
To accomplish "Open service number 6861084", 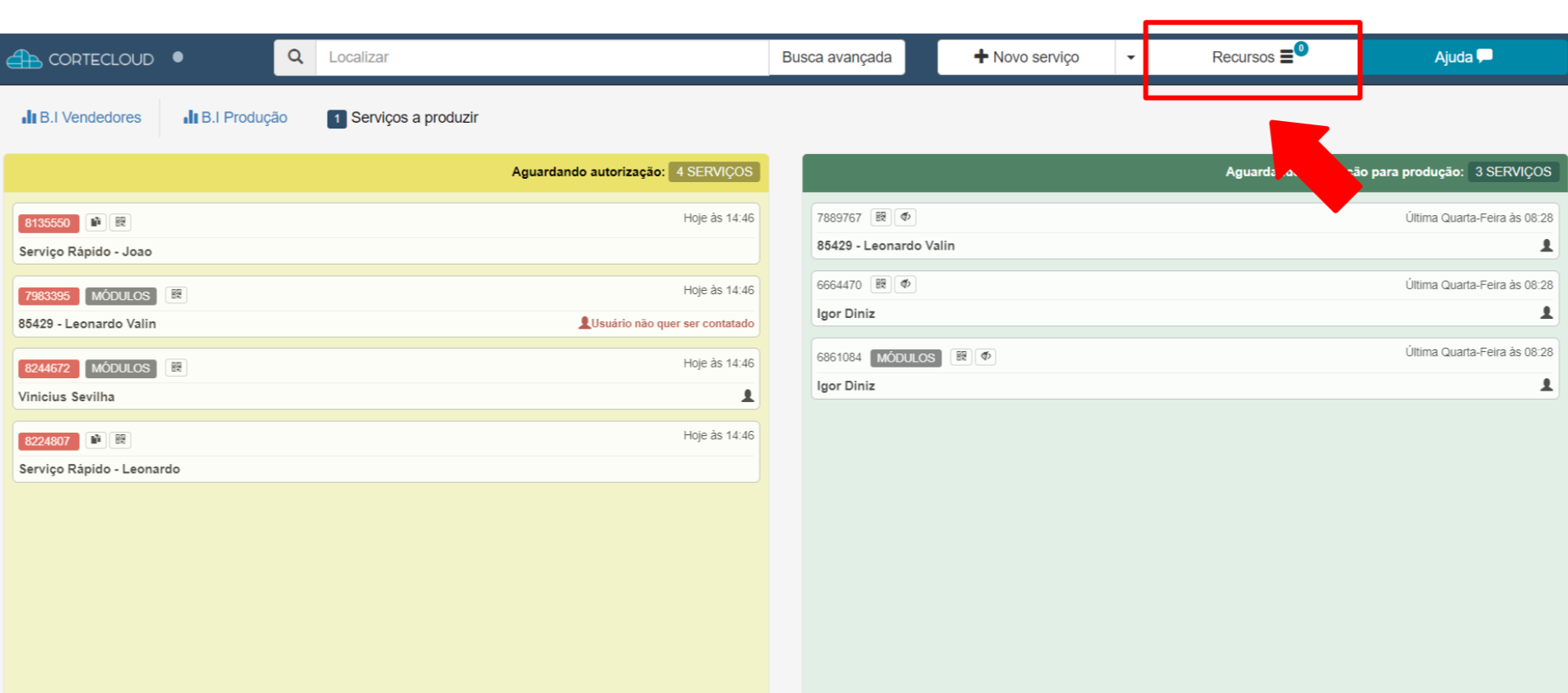I will coord(839,358).
